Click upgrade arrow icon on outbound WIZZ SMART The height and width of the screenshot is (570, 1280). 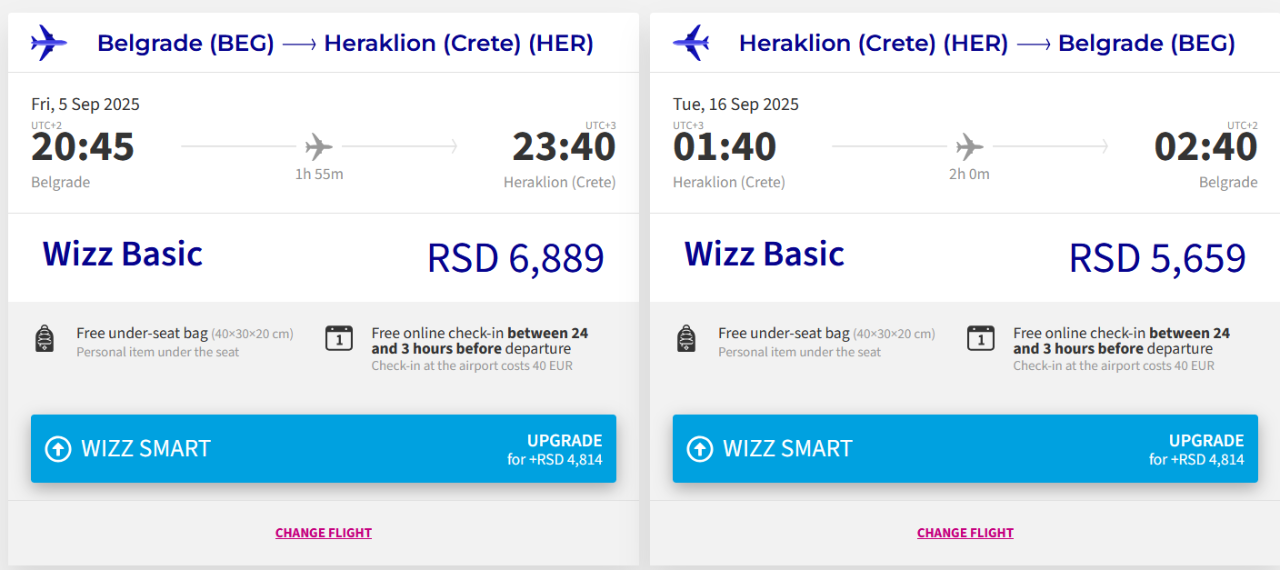58,449
